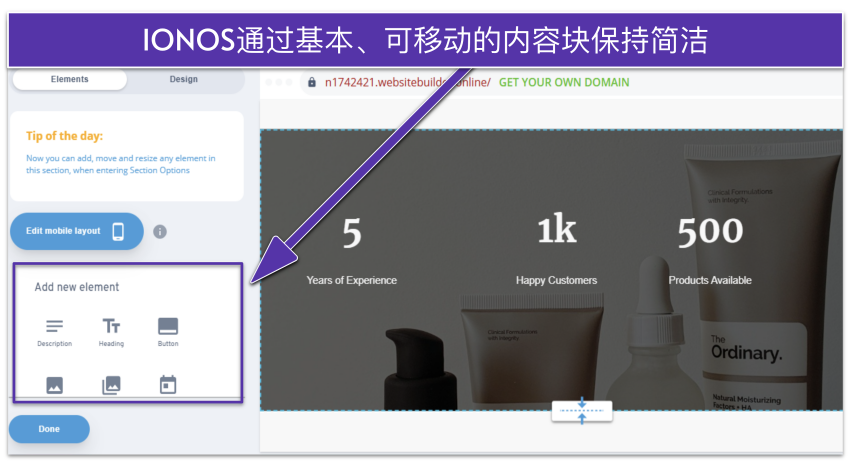Switch to the Design tab
This screenshot has height=469, width=850.
click(x=183, y=79)
